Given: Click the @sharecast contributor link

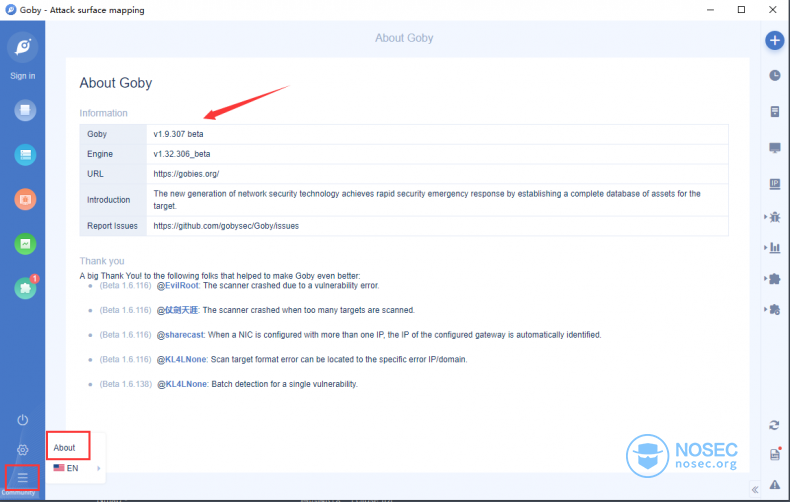Looking at the screenshot, I should point(180,335).
